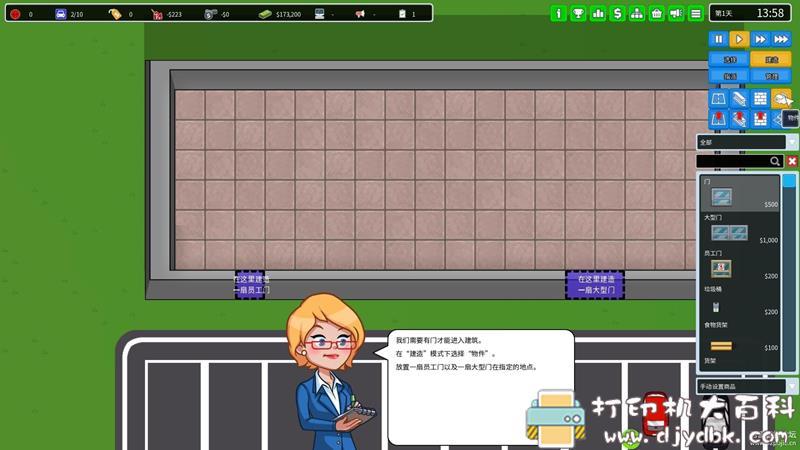Pause the game with the pause button
The height and width of the screenshot is (450, 800).
pyautogui.click(x=718, y=39)
